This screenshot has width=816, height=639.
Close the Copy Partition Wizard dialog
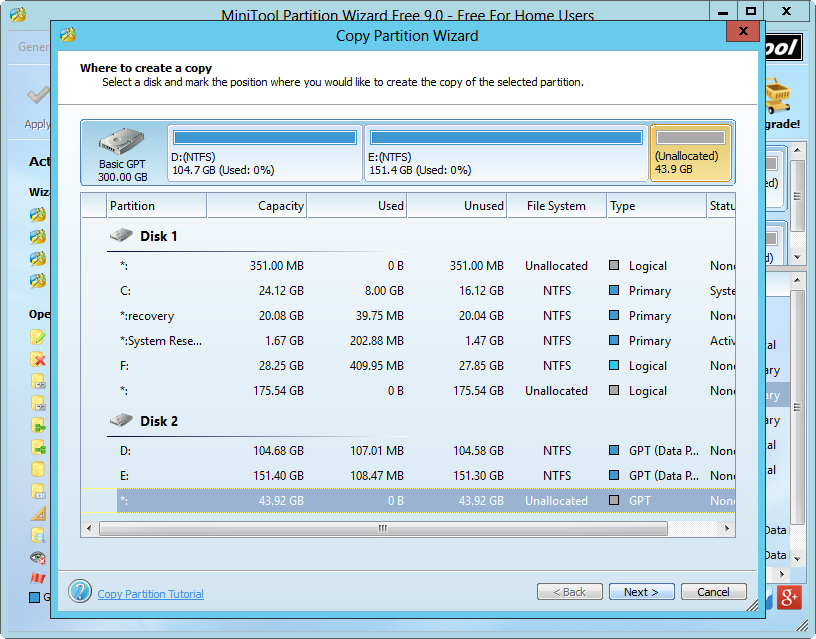pyautogui.click(x=743, y=31)
